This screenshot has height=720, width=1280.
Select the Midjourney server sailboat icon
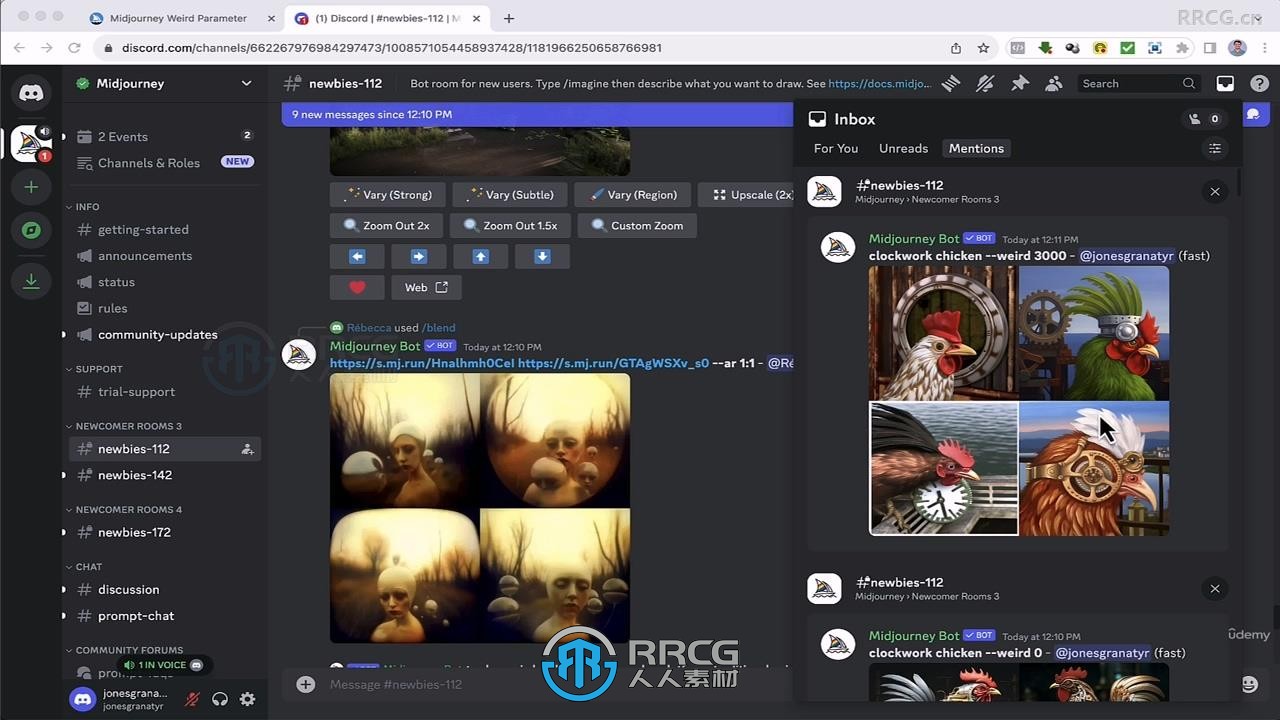coord(31,143)
